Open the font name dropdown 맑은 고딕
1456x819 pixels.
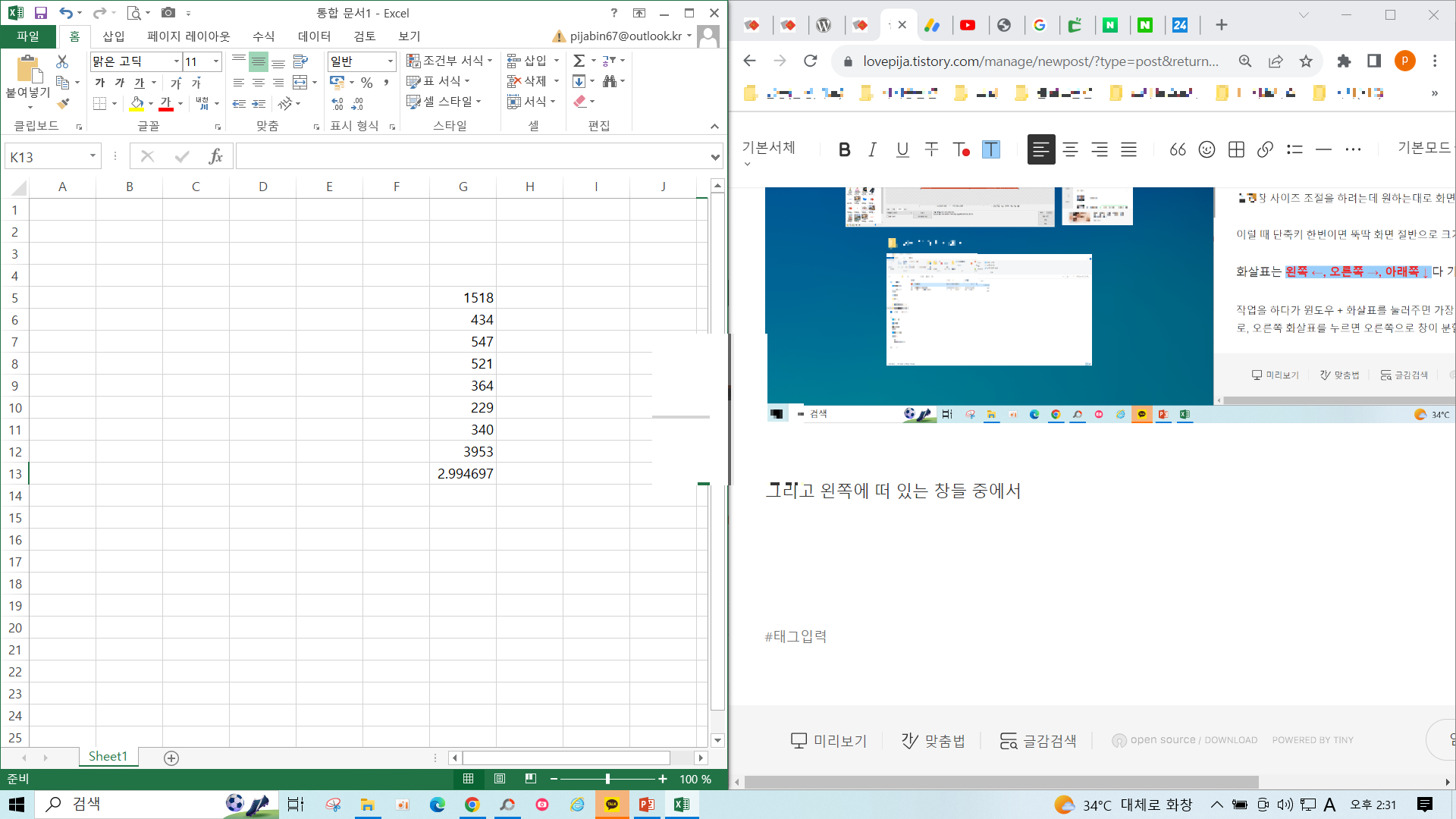coord(177,61)
